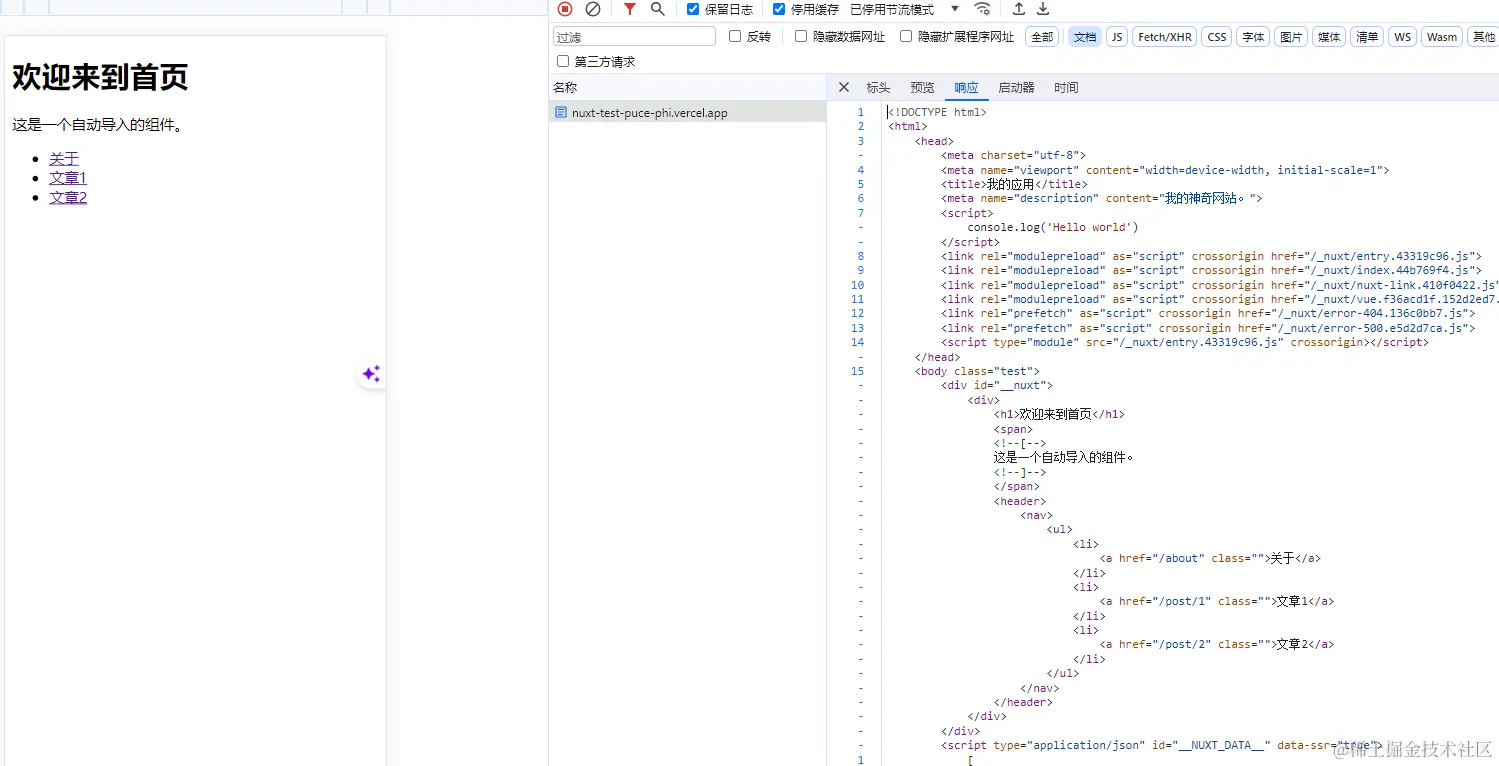Click the __NUXT_DATA__ script code line
Viewport: 1499px width, 766px height.
click(1162, 745)
